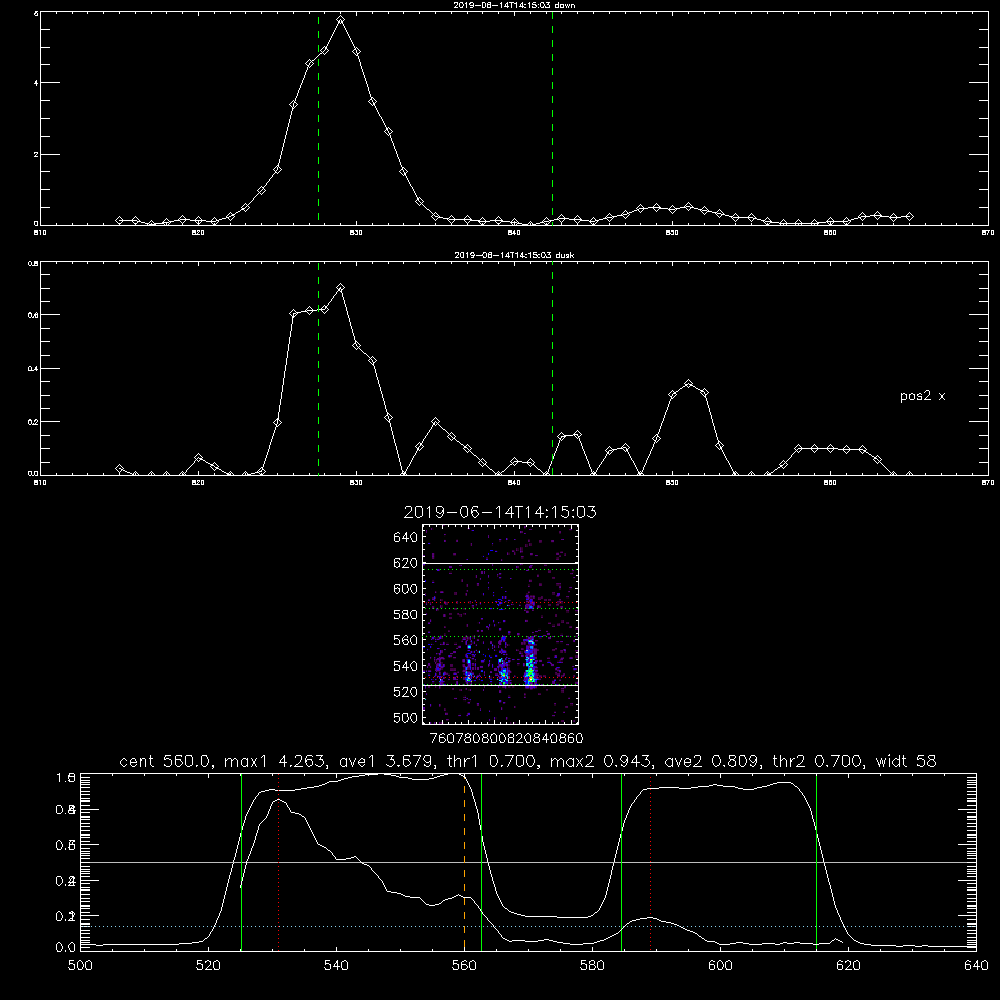Click the "2019-06-14T14:15:03 dawn" plot title
The height and width of the screenshot is (1000, 1000).
514,5
